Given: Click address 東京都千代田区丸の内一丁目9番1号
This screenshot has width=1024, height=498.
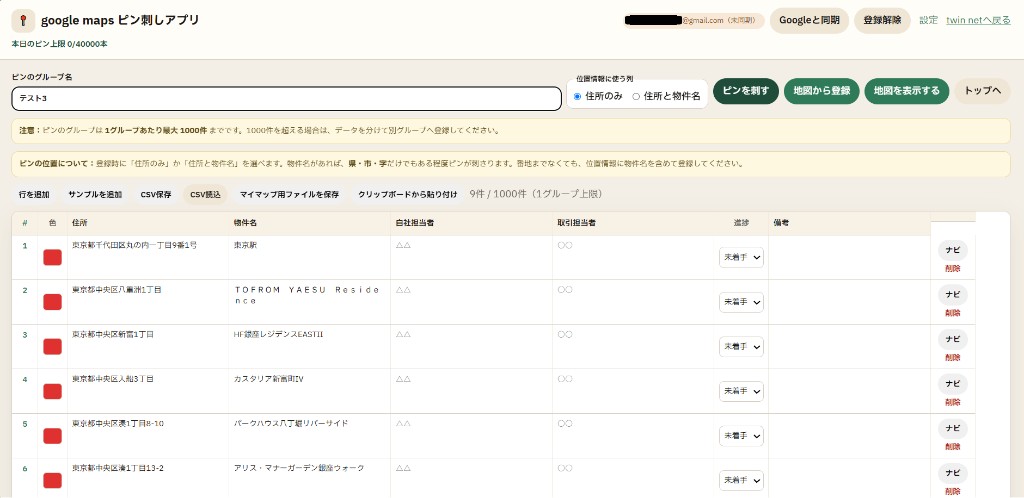Looking at the screenshot, I should [135, 245].
